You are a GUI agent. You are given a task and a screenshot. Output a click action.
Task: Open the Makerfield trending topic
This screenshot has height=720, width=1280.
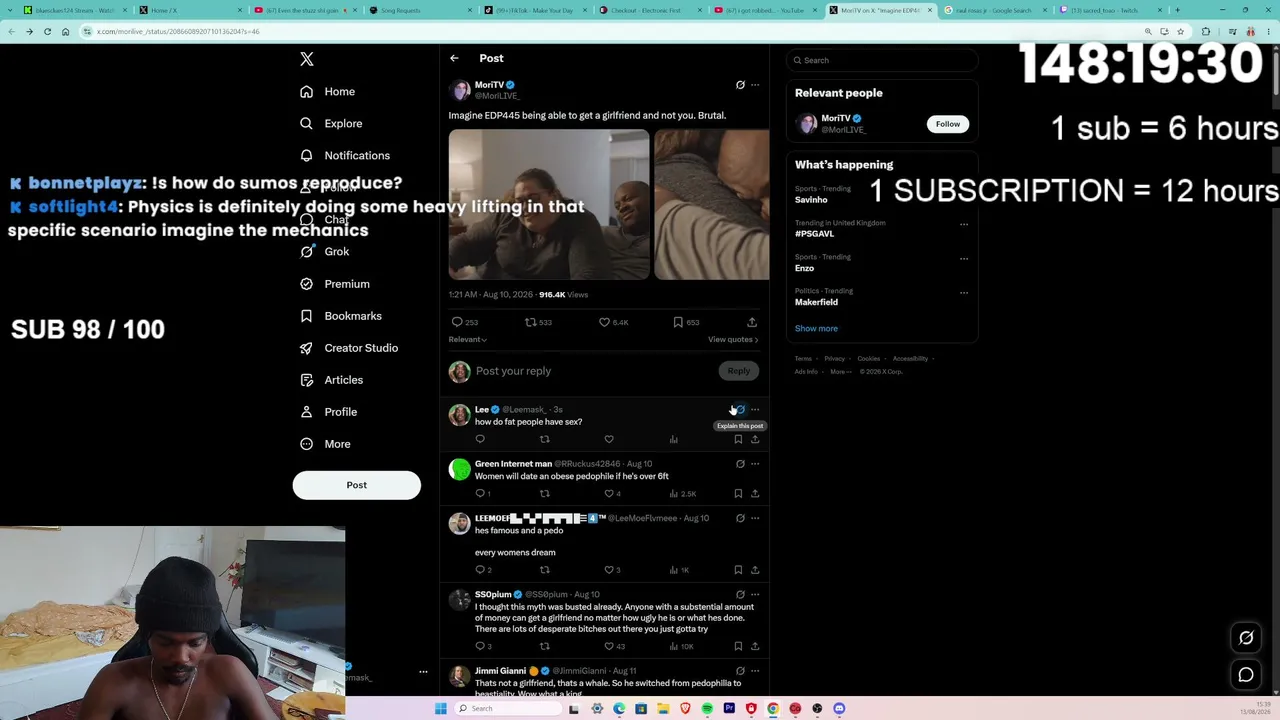click(816, 302)
